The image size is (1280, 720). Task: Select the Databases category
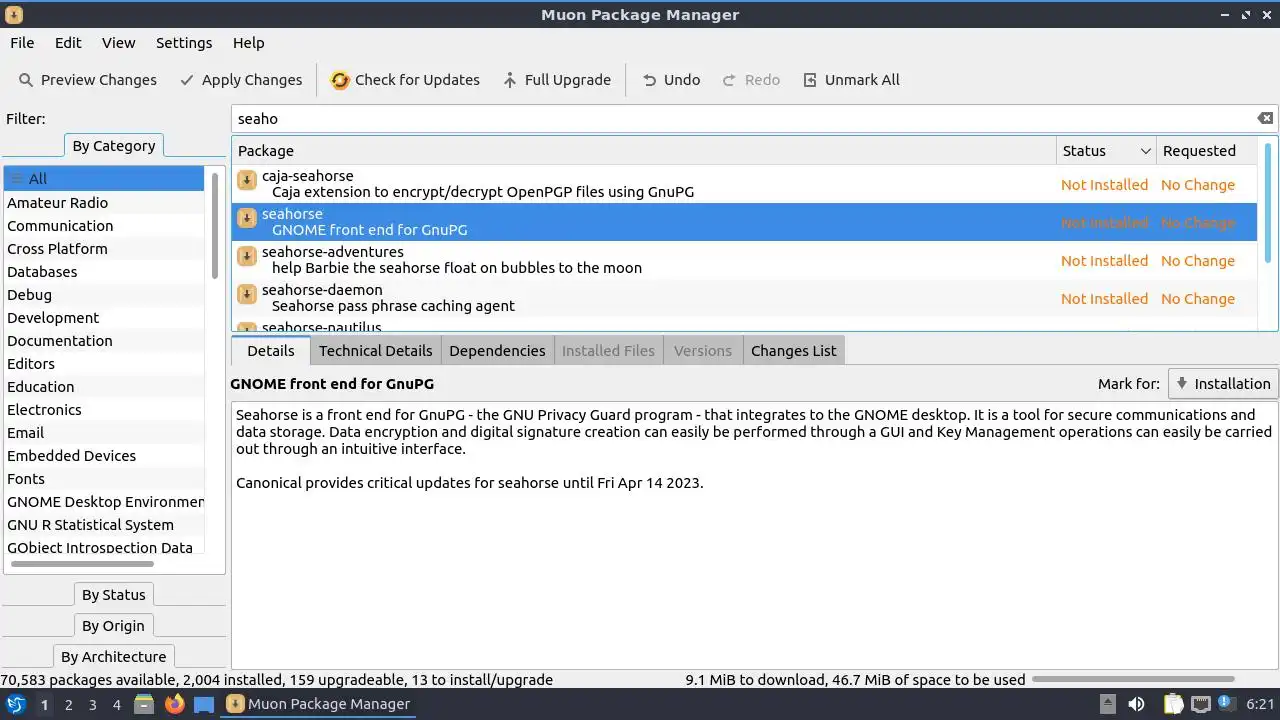pyautogui.click(x=104, y=272)
